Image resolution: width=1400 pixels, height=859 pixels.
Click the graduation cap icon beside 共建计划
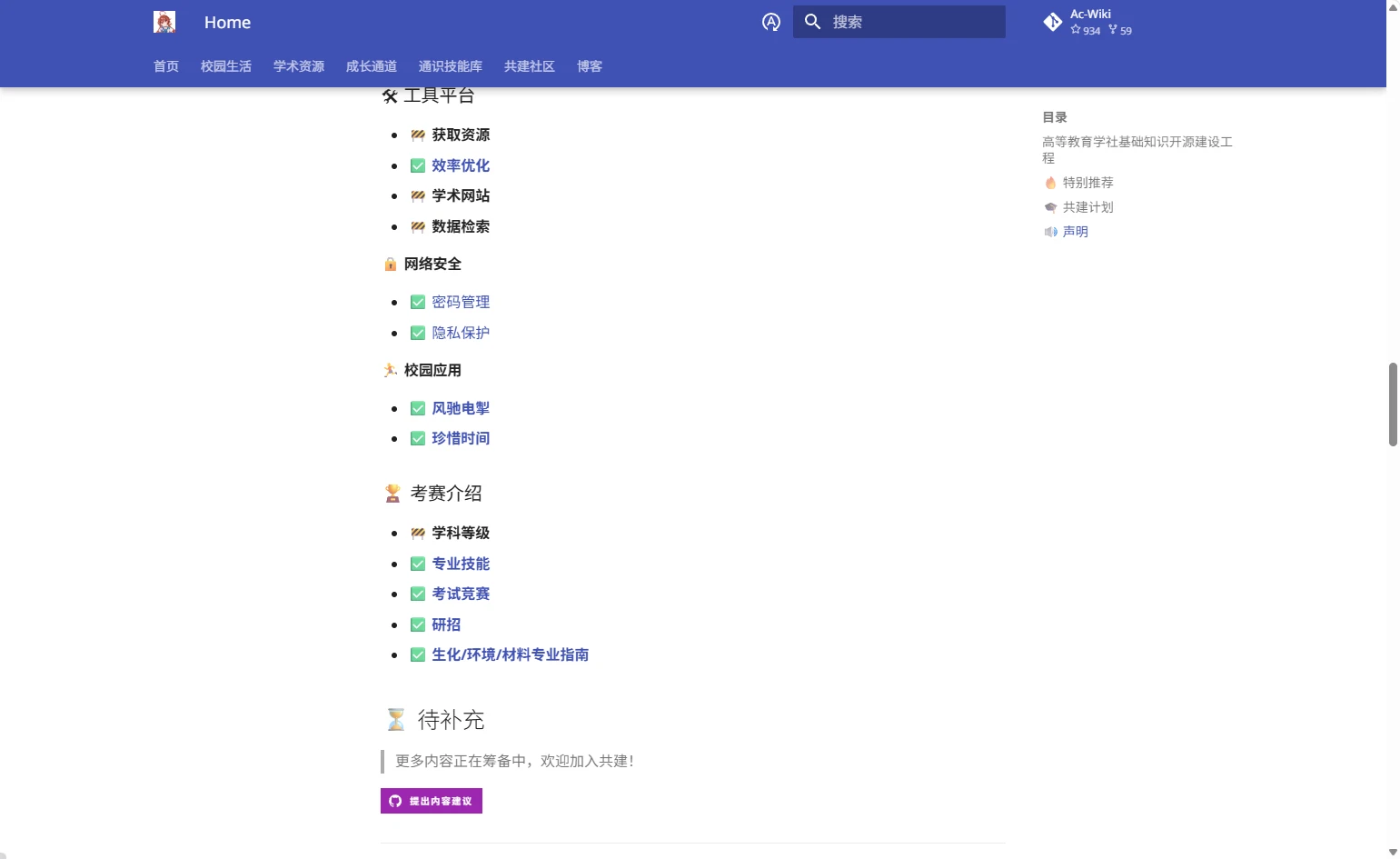1050,207
